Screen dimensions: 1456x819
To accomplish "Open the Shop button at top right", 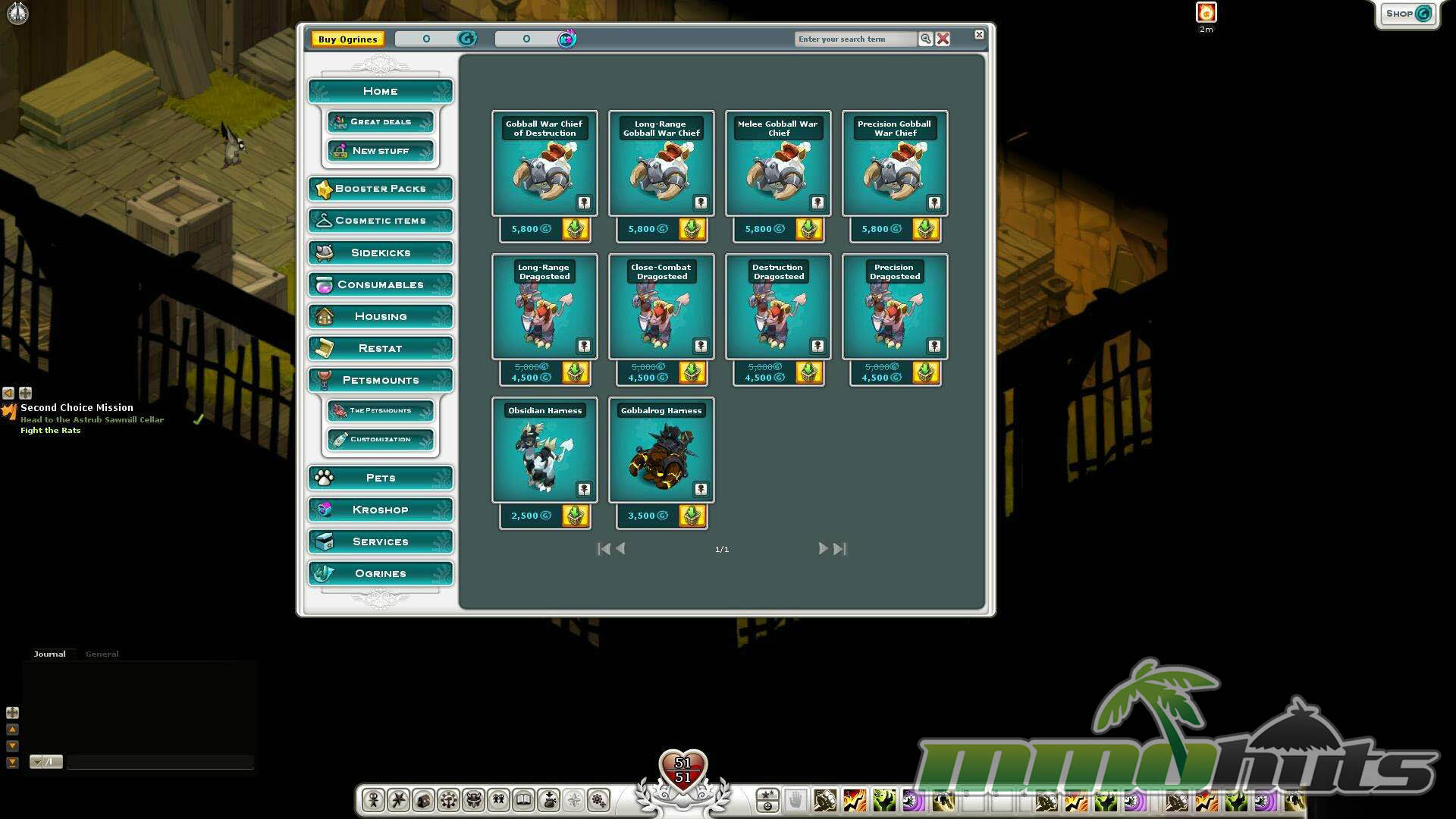I will (x=1407, y=14).
